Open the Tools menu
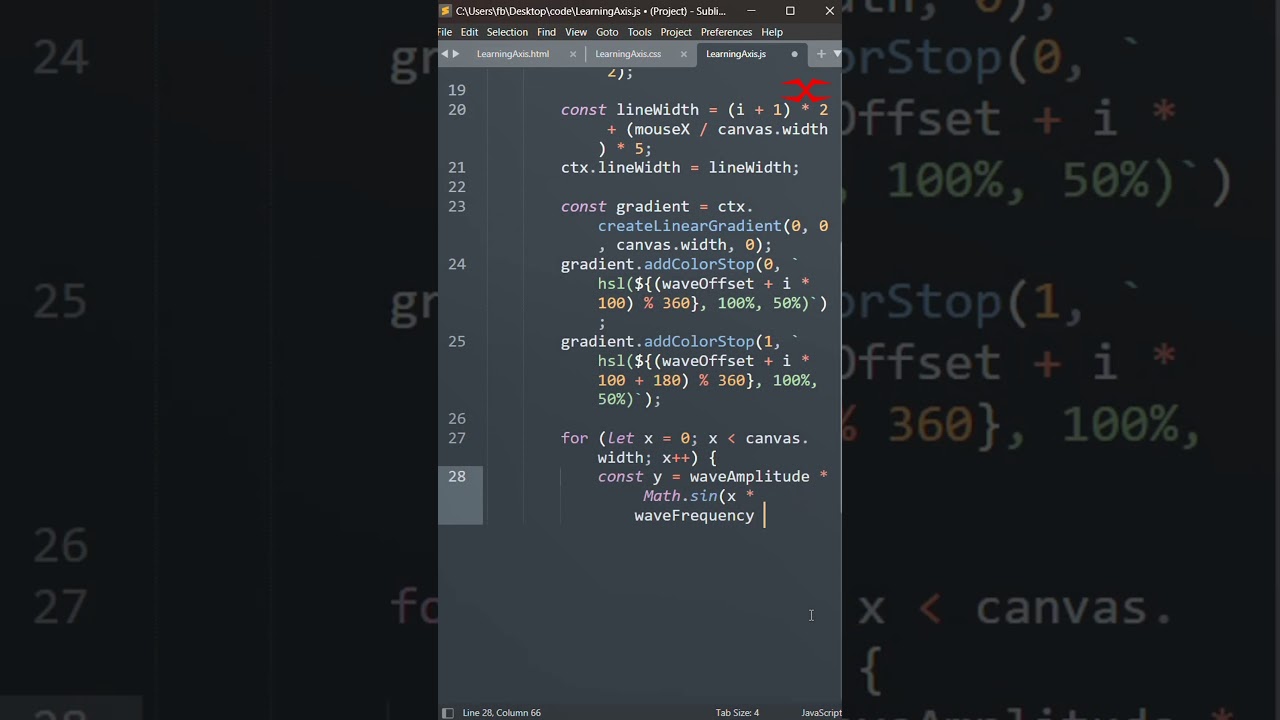1280x720 pixels. coord(640,32)
